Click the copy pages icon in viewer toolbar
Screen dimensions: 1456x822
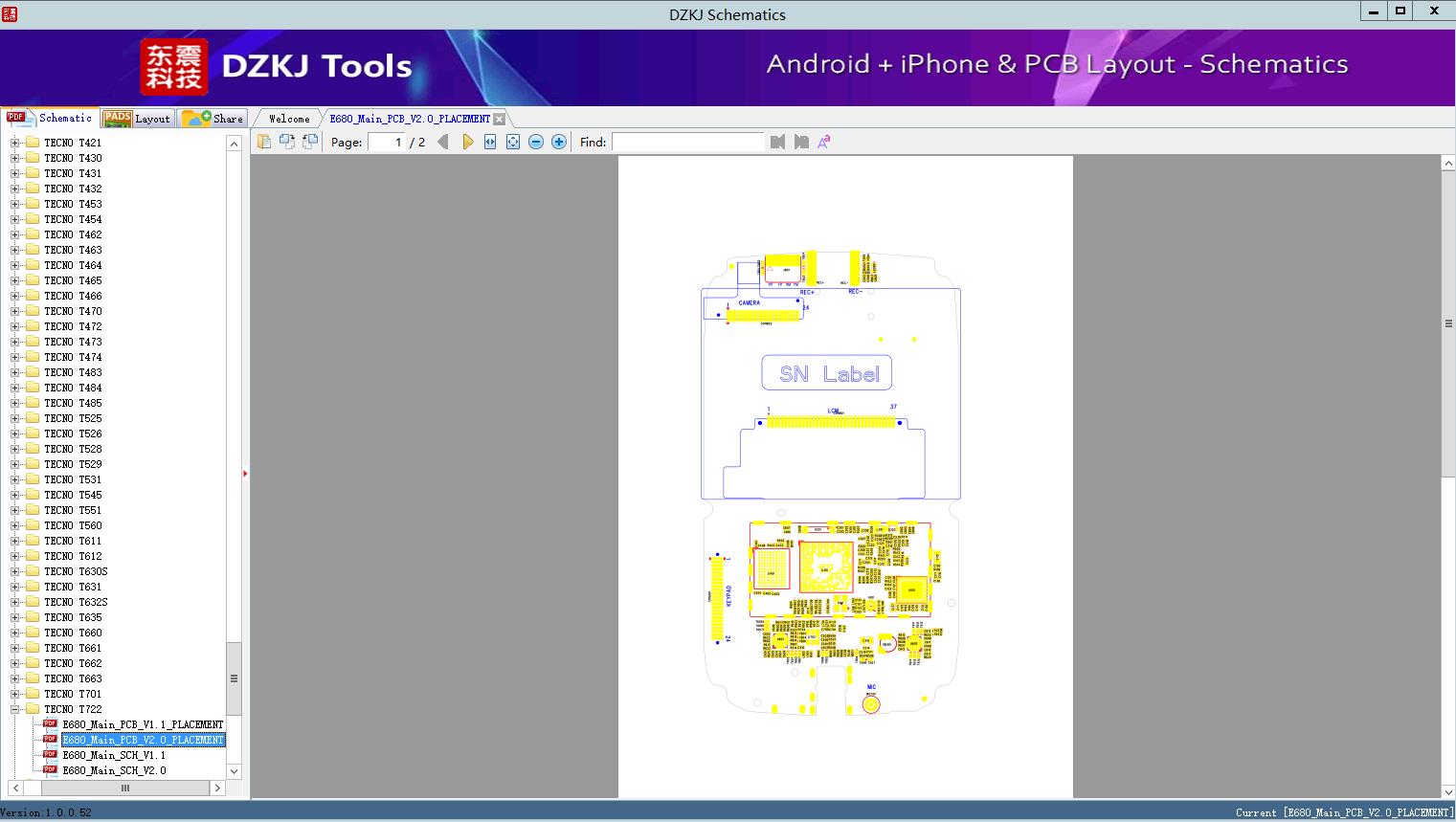coord(264,142)
